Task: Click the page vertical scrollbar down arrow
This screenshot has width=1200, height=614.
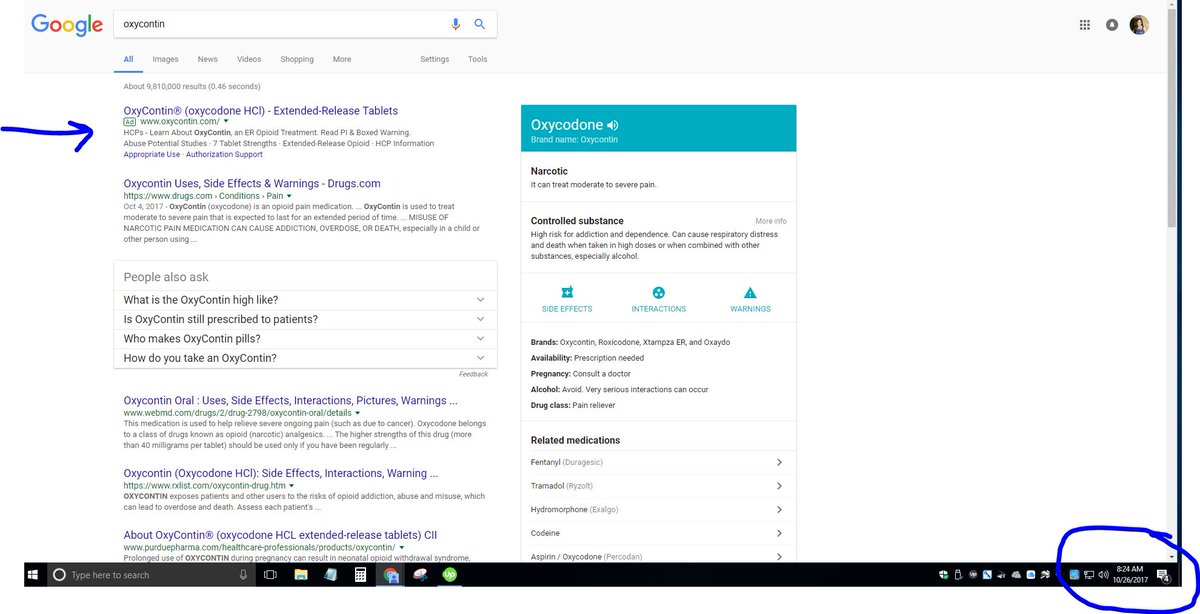Action: (x=1172, y=556)
